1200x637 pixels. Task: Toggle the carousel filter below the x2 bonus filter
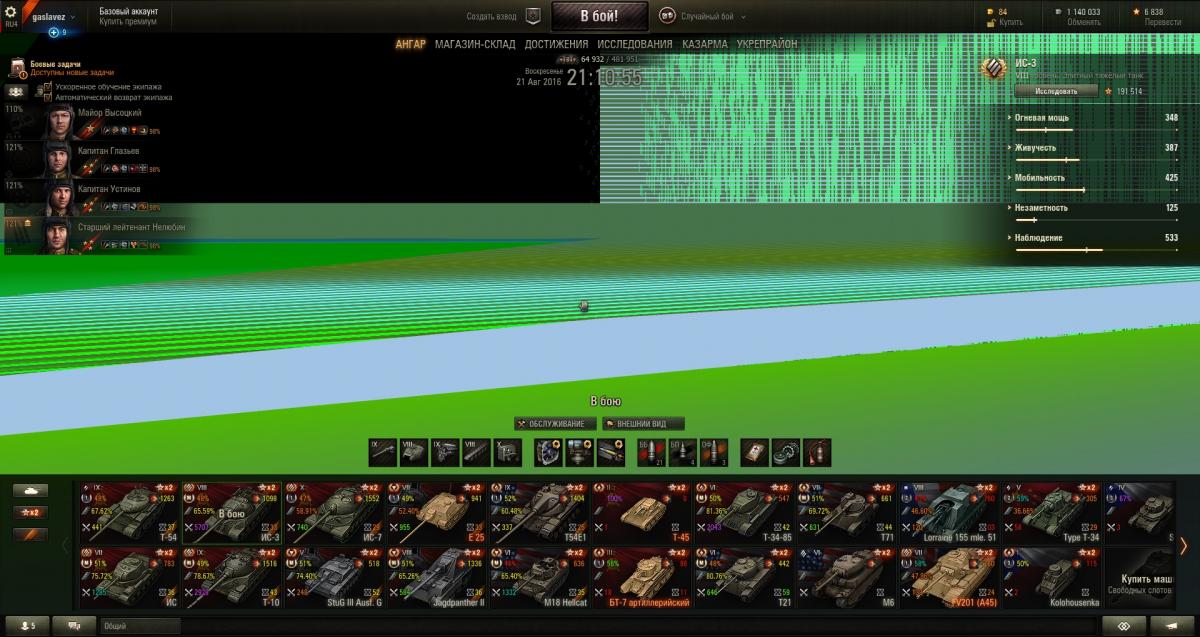[30, 534]
